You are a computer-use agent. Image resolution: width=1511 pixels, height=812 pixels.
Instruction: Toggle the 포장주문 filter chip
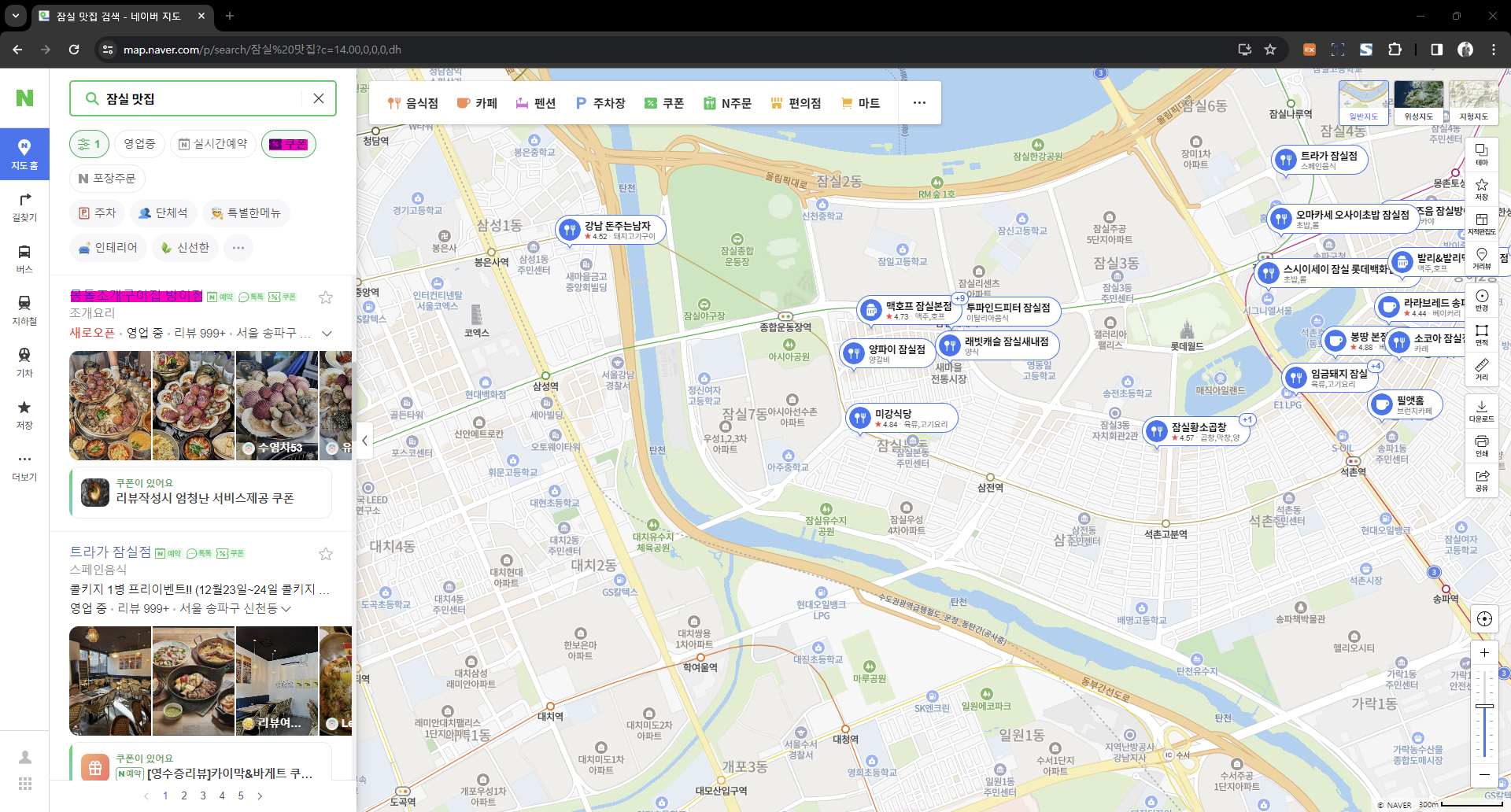(x=107, y=179)
